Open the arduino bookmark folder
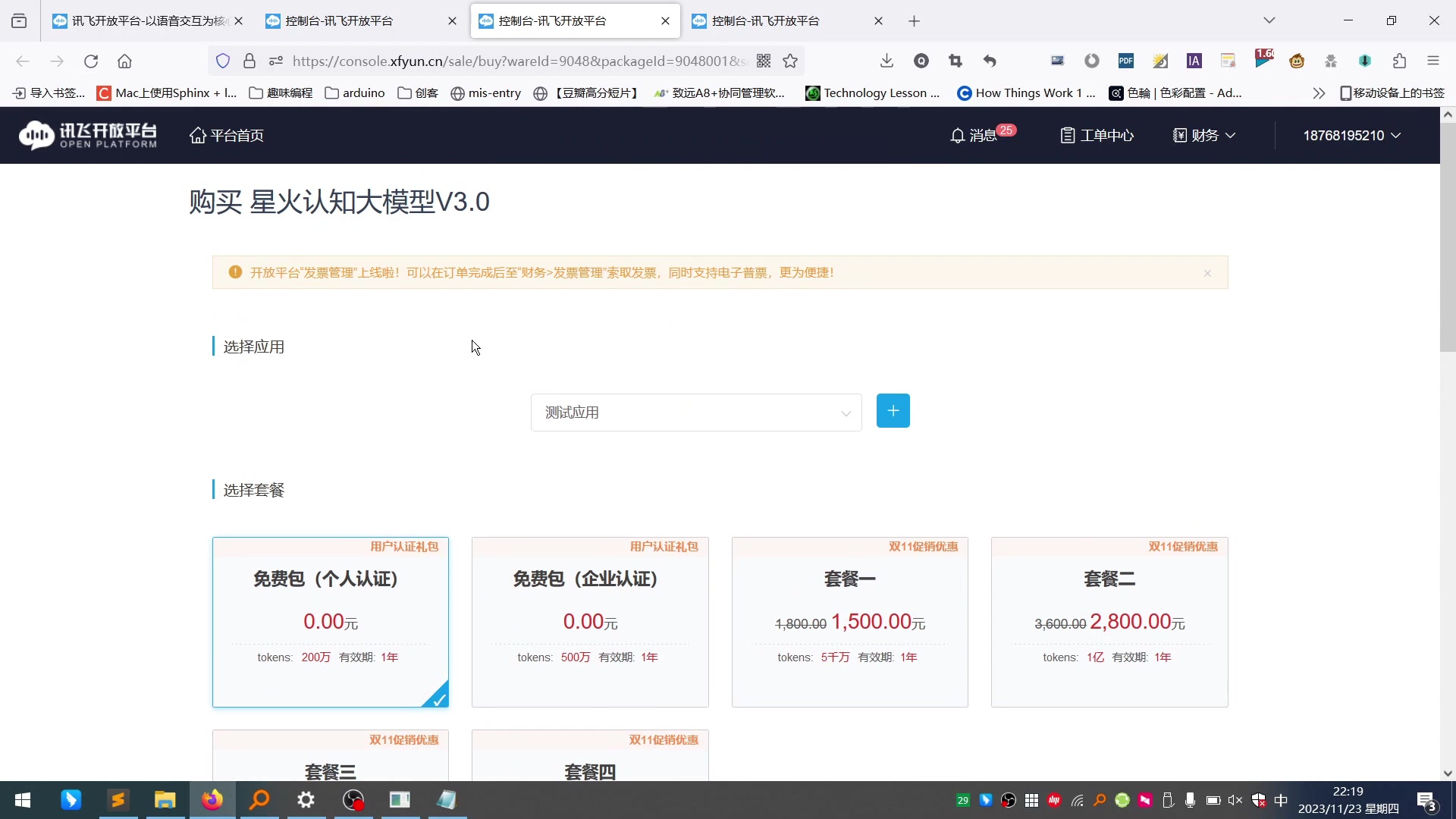 pos(355,93)
